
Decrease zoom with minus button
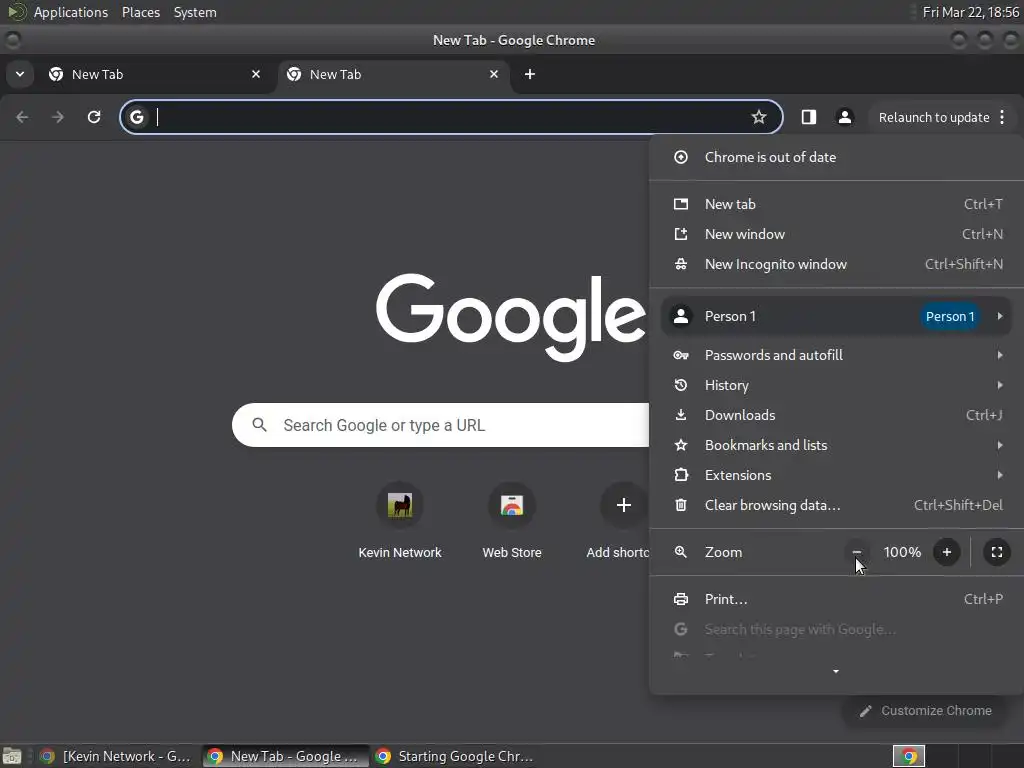point(857,552)
